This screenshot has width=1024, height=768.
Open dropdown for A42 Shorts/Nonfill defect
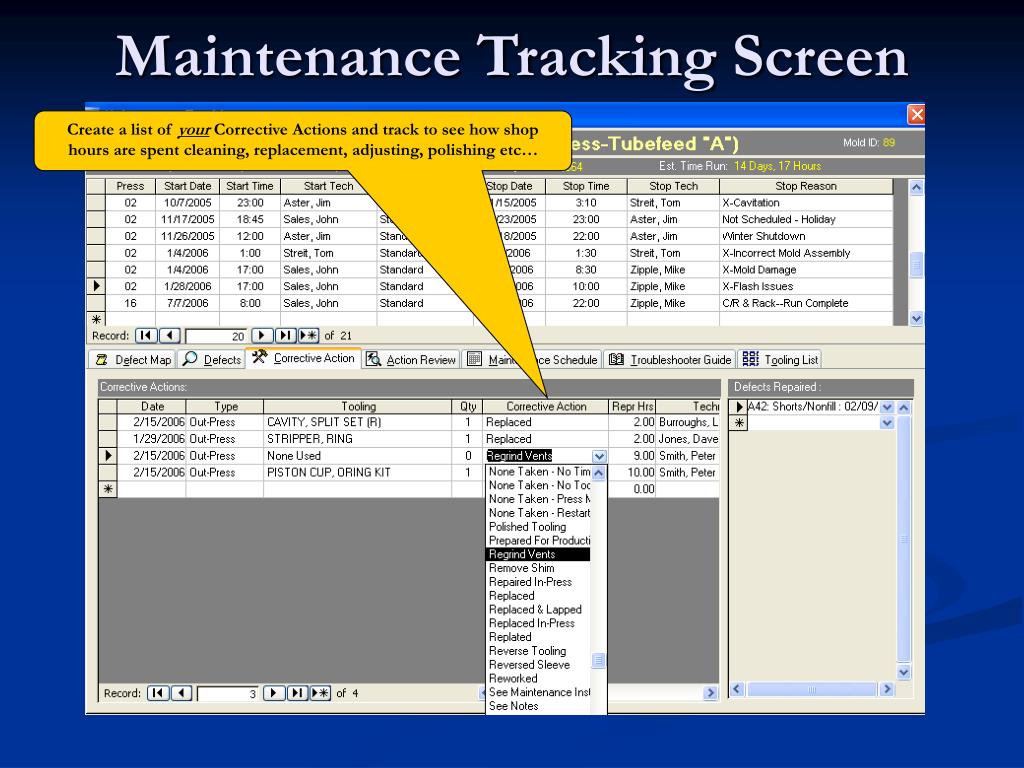coord(887,407)
